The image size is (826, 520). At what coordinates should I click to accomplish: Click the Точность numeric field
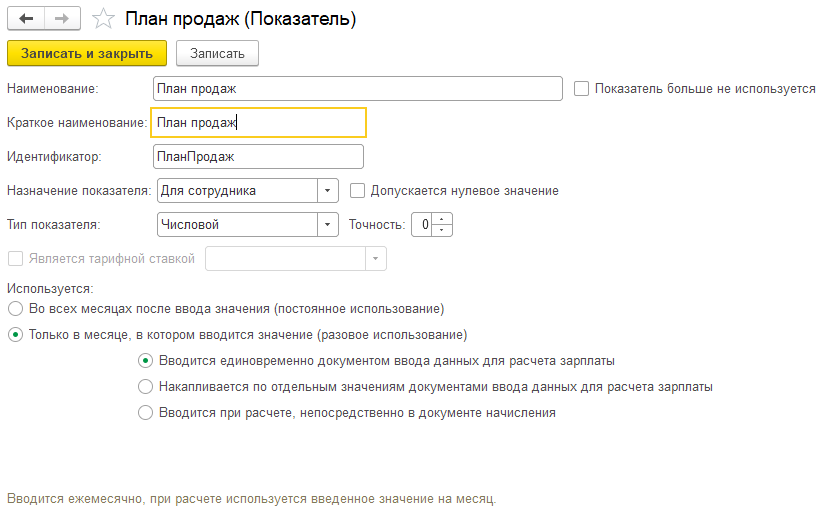424,225
